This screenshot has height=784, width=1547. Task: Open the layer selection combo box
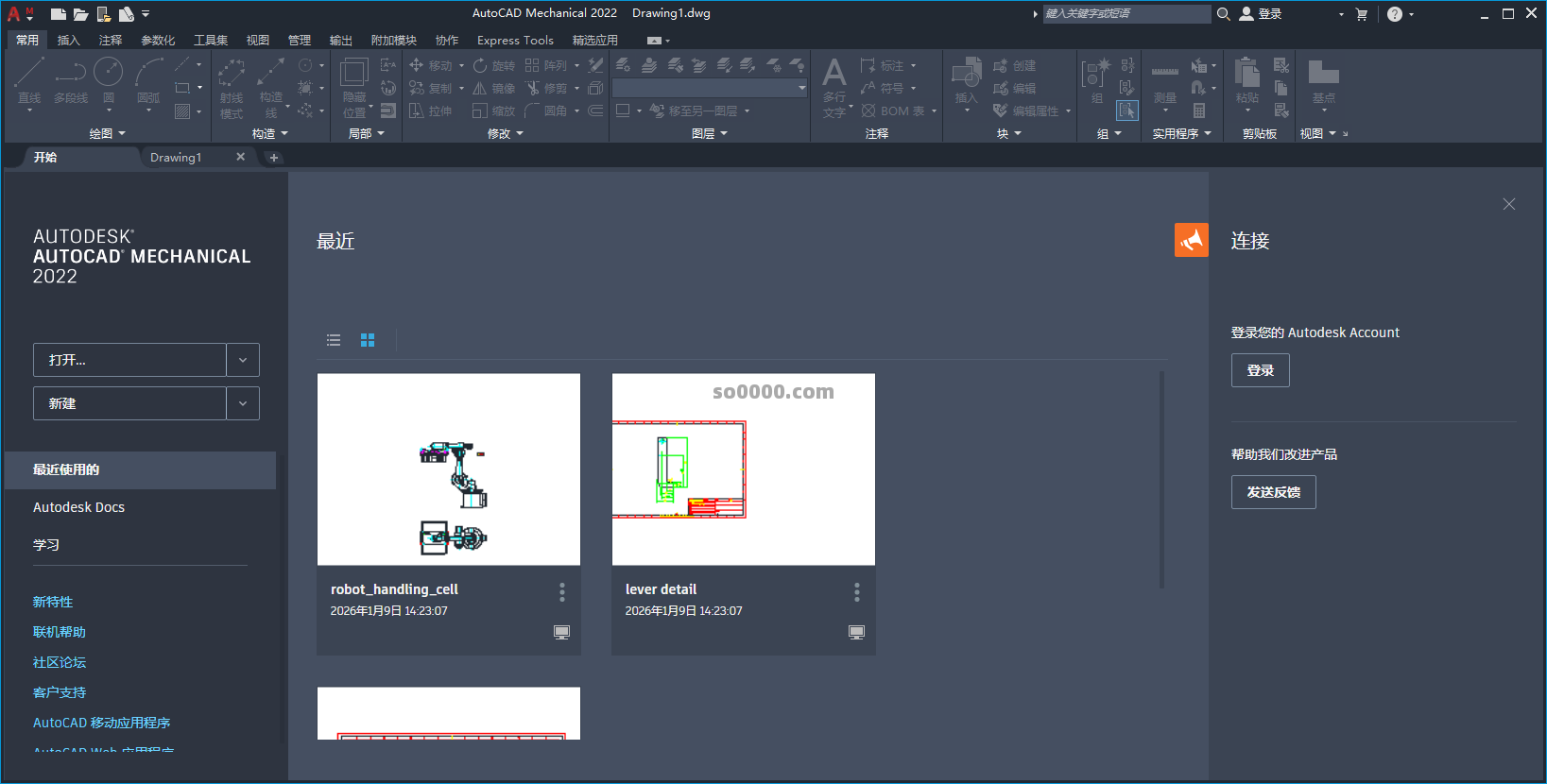coord(709,88)
